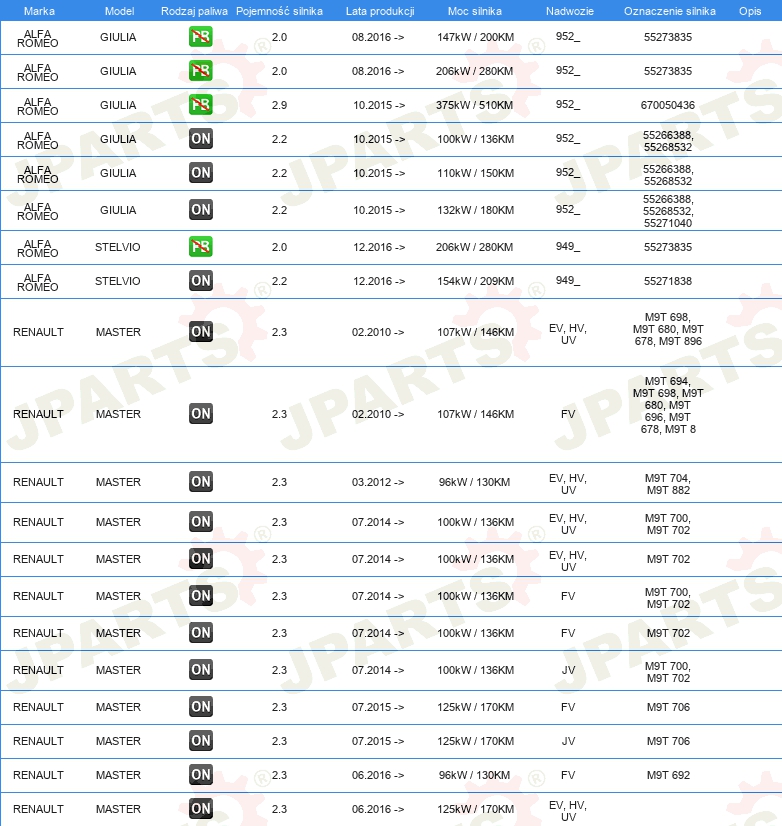This screenshot has height=826, width=782.
Task: Select the 375kW / 510KM power cell
Action: [474, 105]
